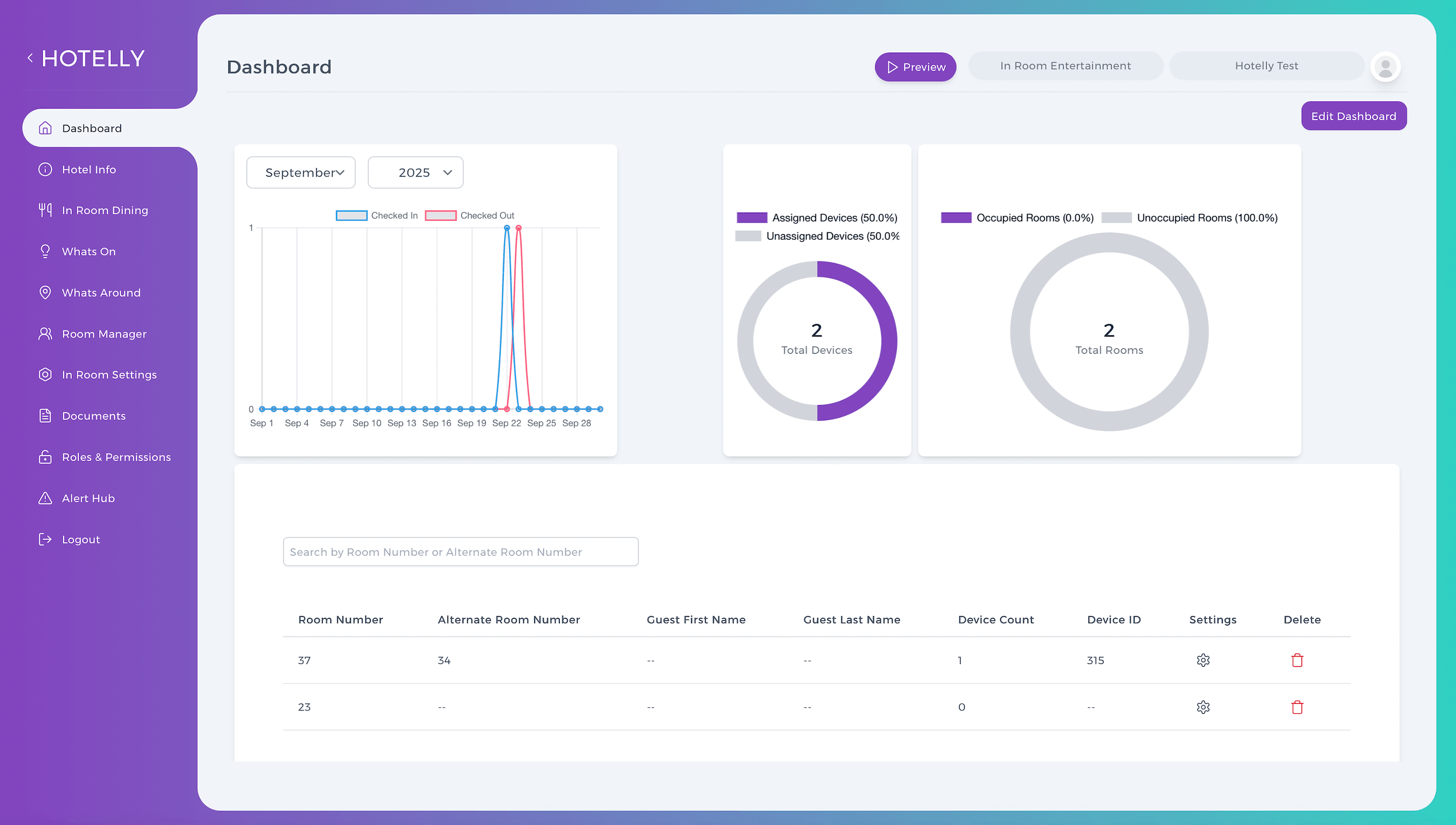This screenshot has width=1456, height=825.
Task: Open the Hotelly Test selector
Action: [x=1266, y=66]
